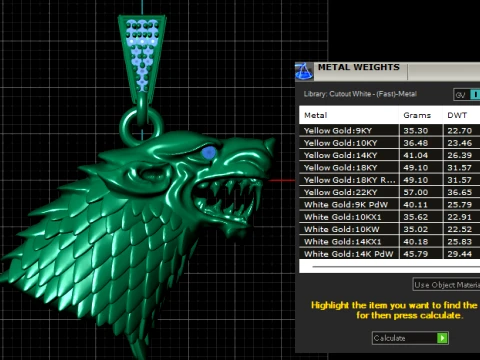Select the White Gold:14K PdW row
Viewport: 480px width, 360px height.
click(x=390, y=254)
